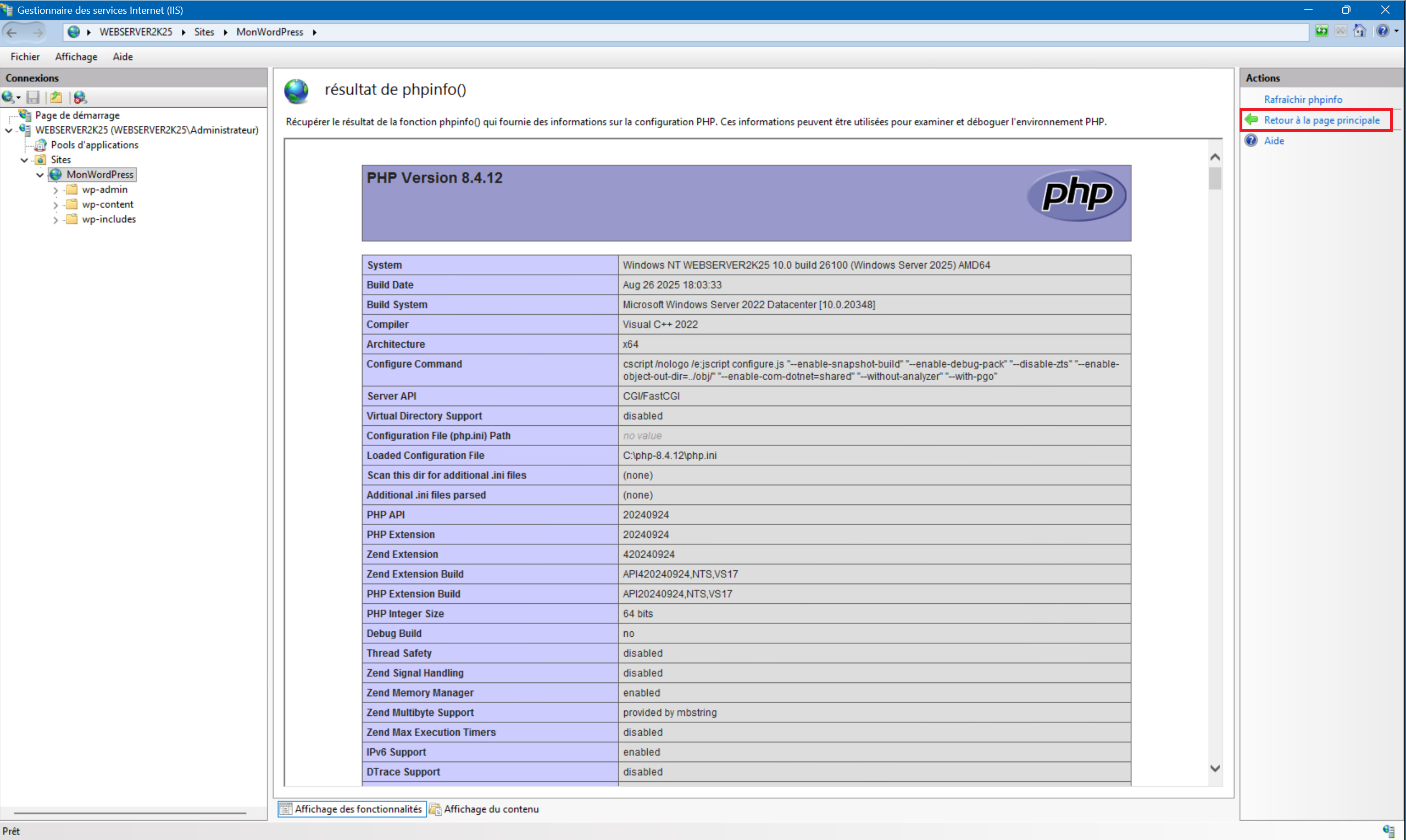Click the blue help icon at top right
The image size is (1406, 840).
coord(1382,32)
